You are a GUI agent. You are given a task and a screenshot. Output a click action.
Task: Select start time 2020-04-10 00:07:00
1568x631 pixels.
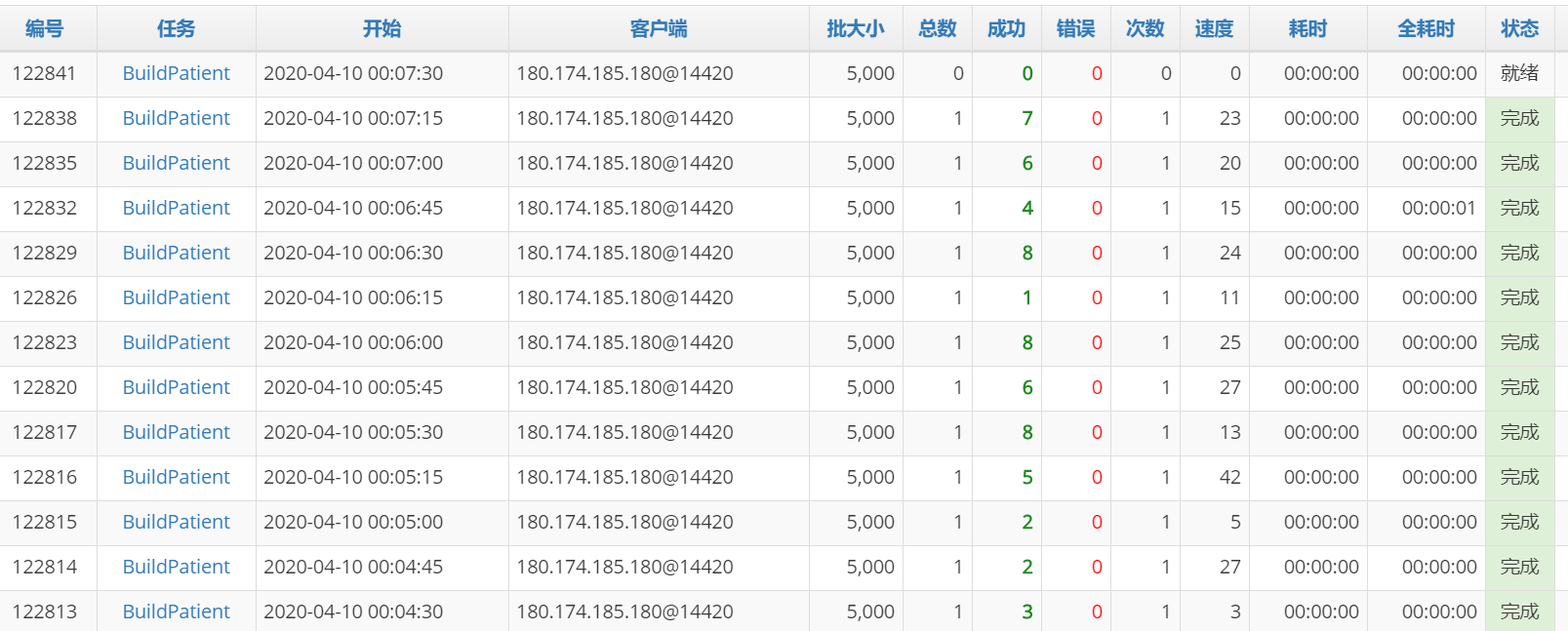click(x=353, y=164)
